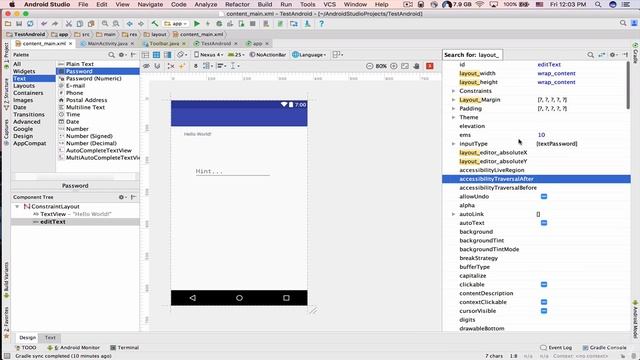640x360 pixels.
Task: Click the Find magnifier toolbar icon
Action: [x=105, y=24]
